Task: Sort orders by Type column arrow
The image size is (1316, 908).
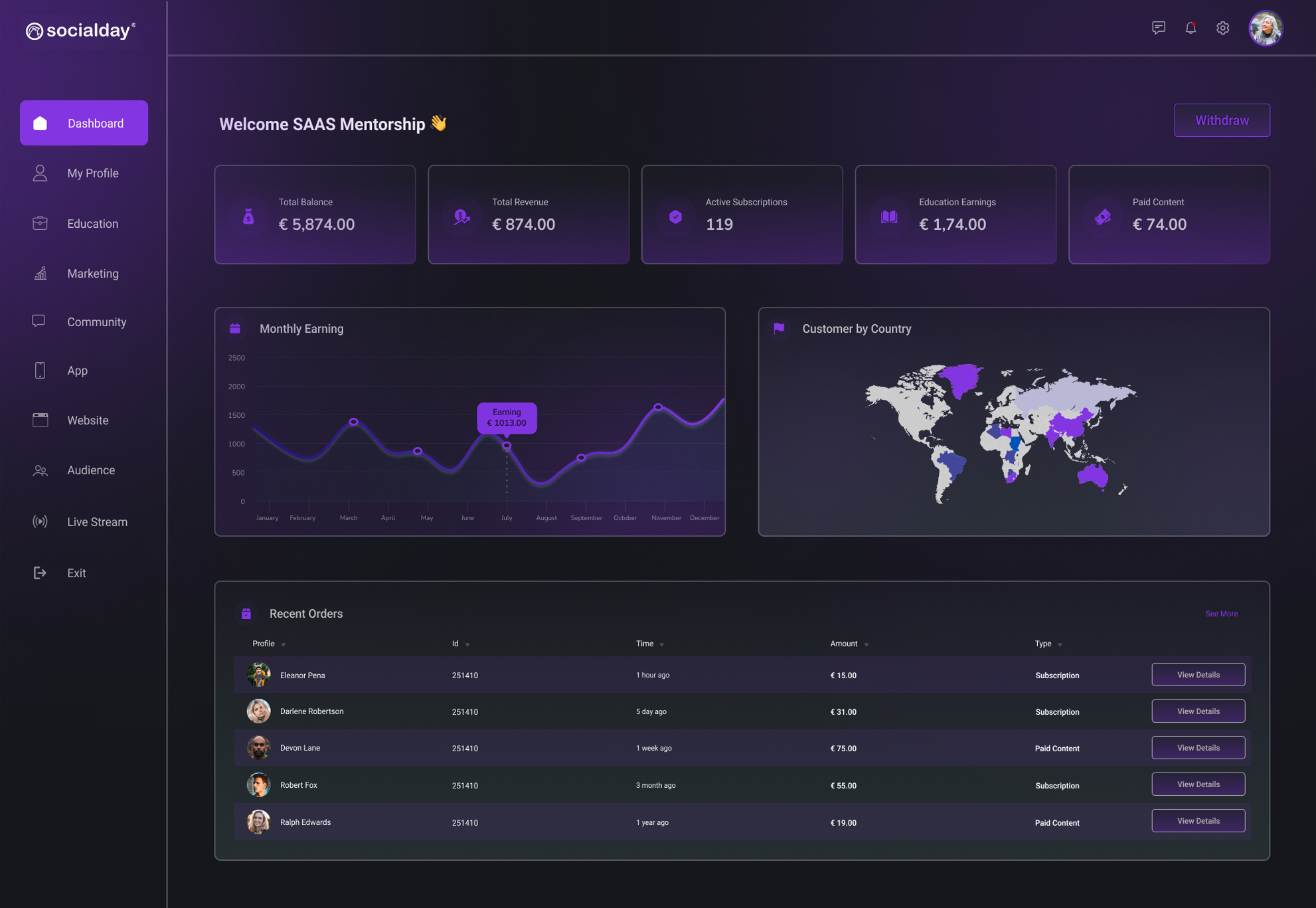Action: click(1060, 644)
